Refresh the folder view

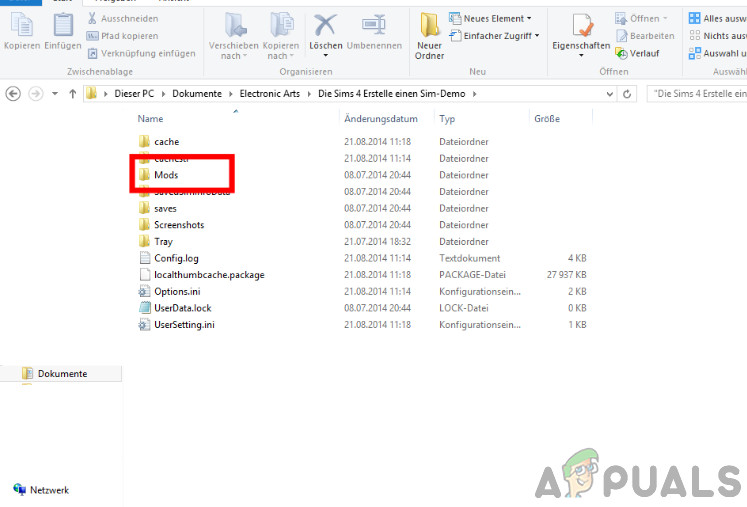tap(627, 94)
